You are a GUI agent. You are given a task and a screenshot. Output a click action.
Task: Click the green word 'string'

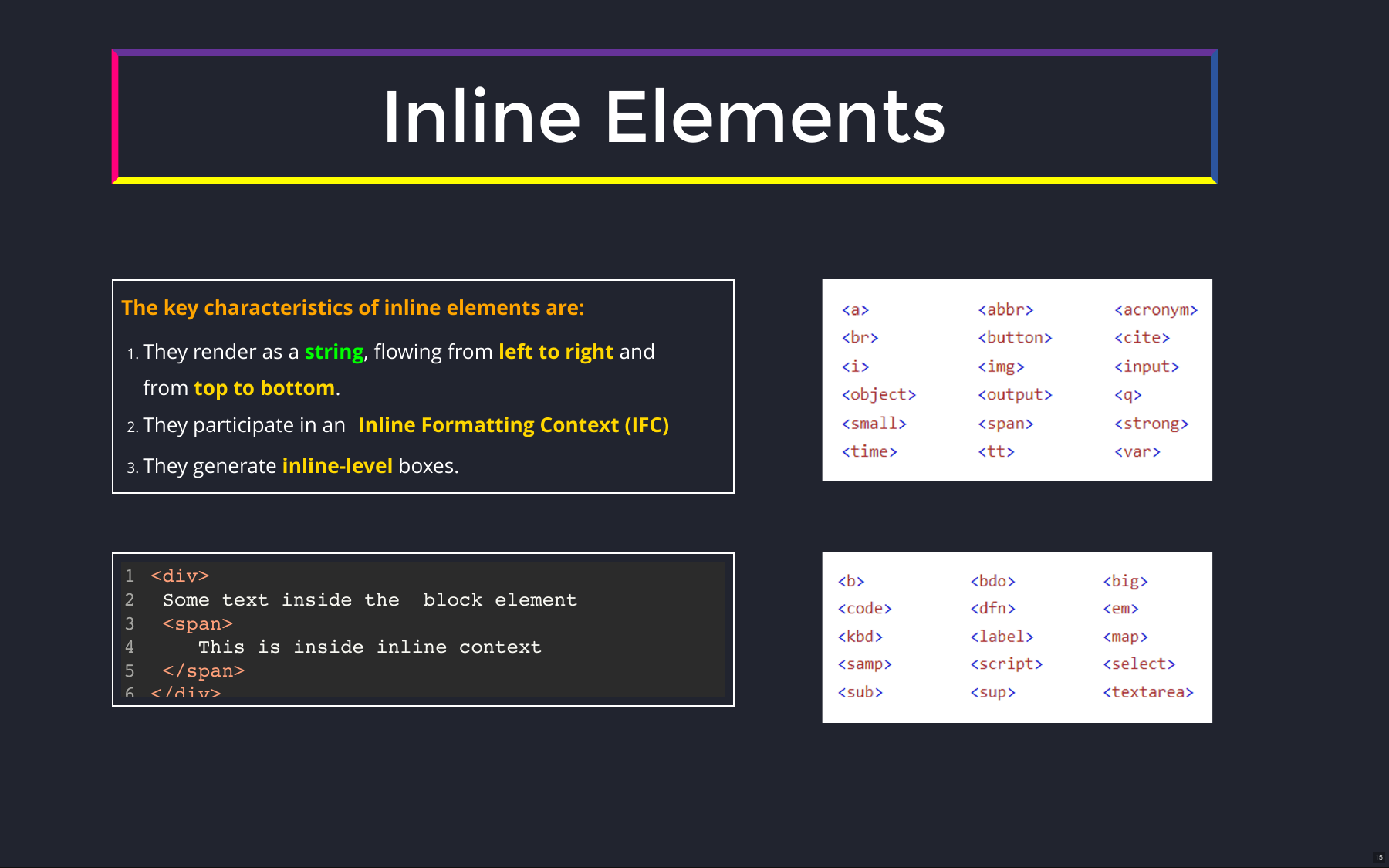point(334,352)
